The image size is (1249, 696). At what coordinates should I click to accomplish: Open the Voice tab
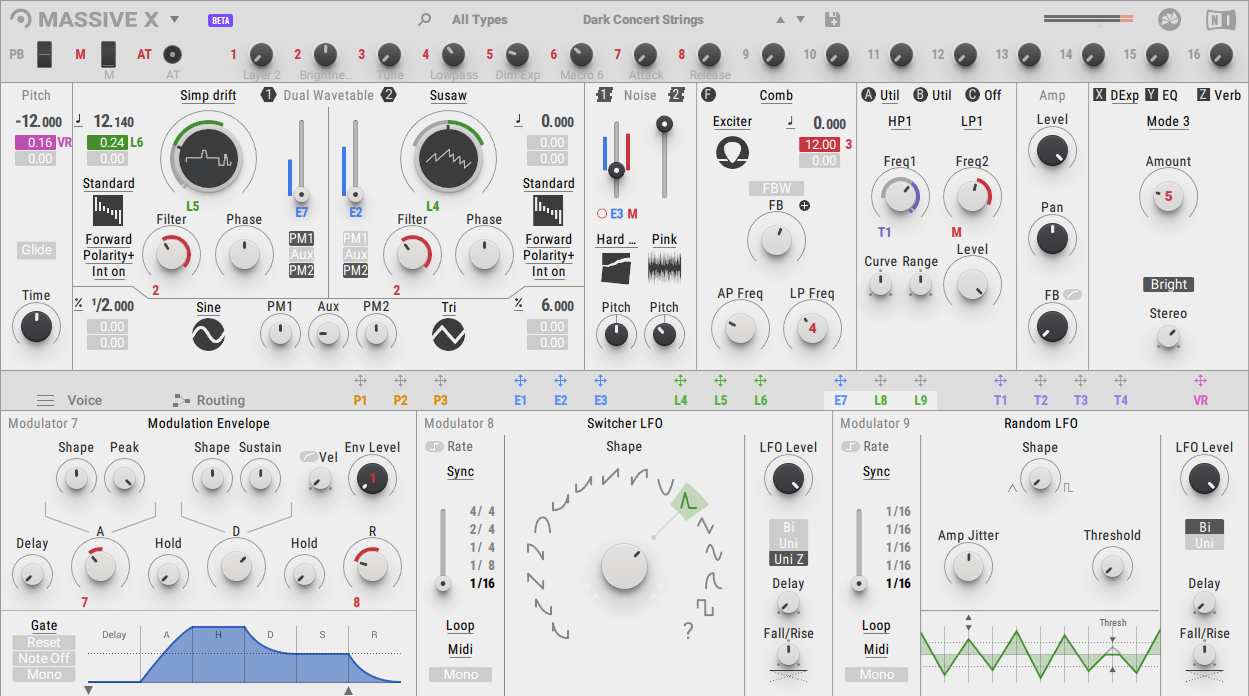click(84, 400)
